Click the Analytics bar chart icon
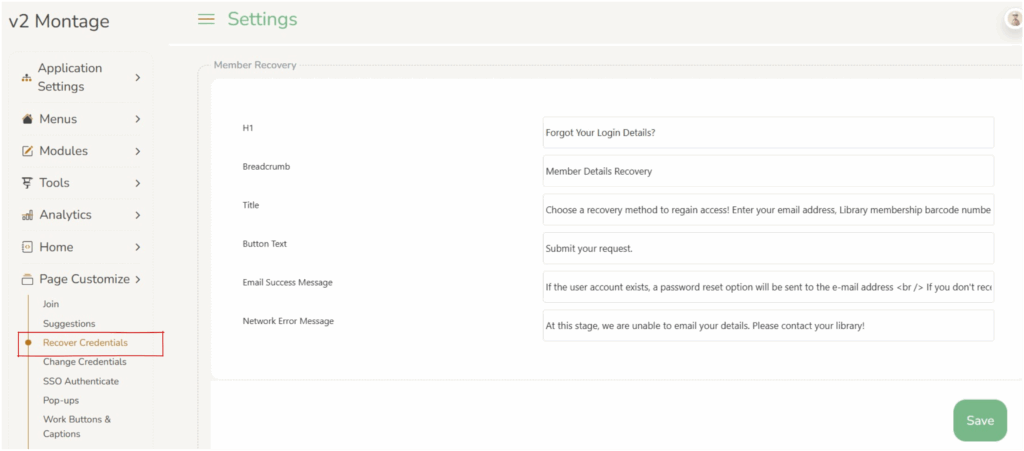The height and width of the screenshot is (451, 1024). 27,215
